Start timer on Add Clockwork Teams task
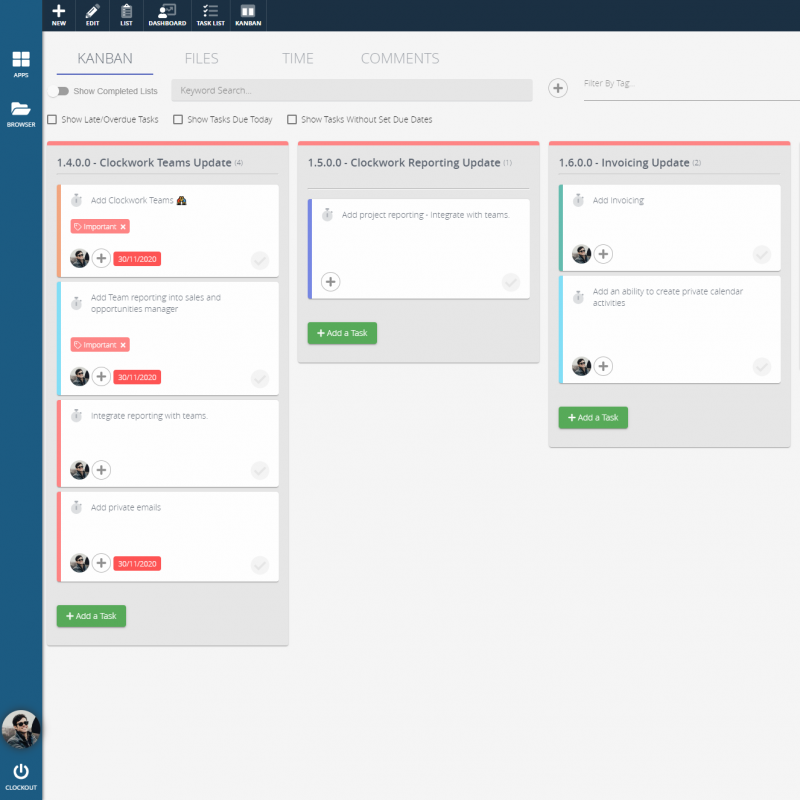 77,200
